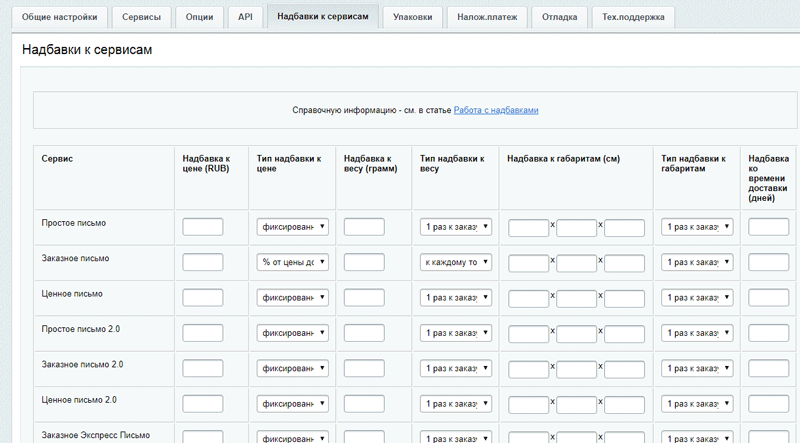
Task: Expand weight markup type dropdown for Простое письмо 2.0
Action: coord(455,333)
